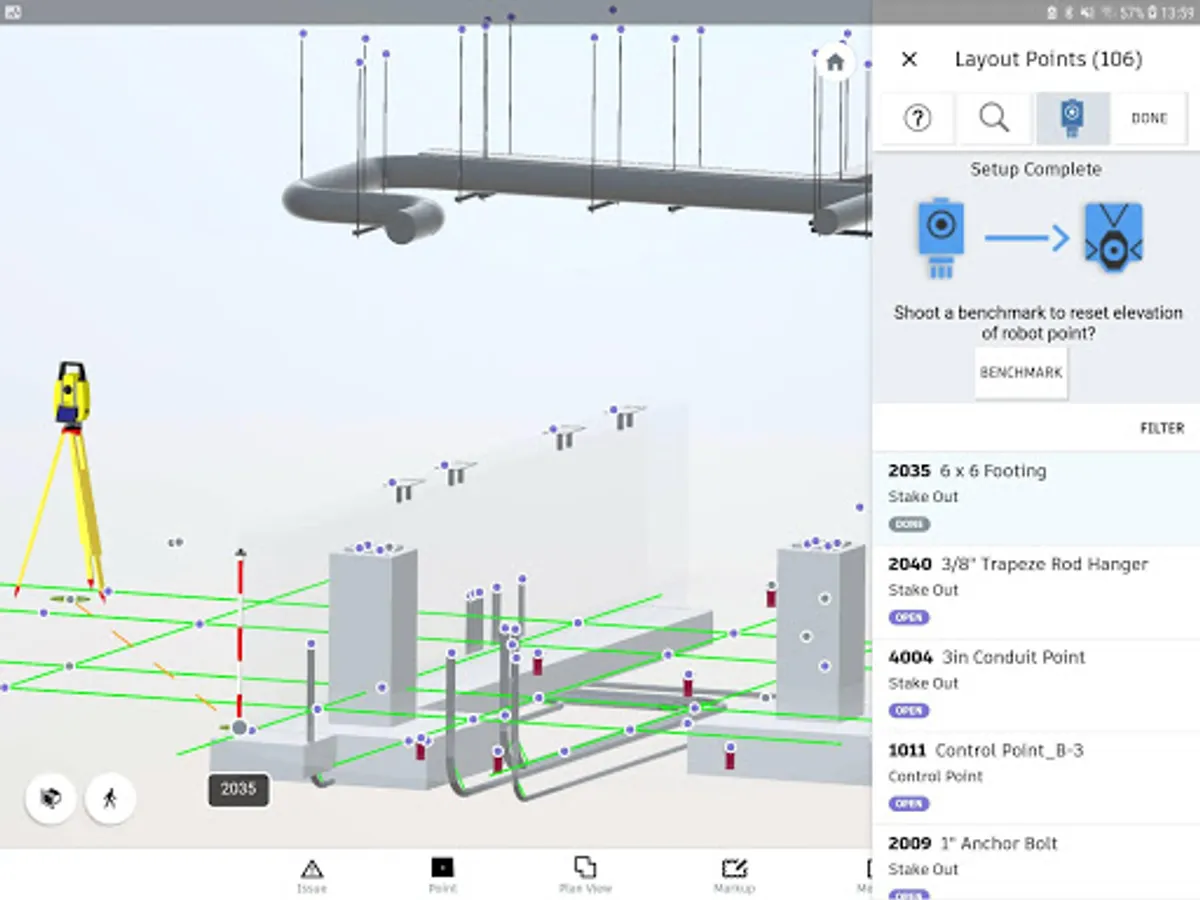Tap the blue robot instrument graphic
Viewport: 1200px width, 900px height.
940,238
